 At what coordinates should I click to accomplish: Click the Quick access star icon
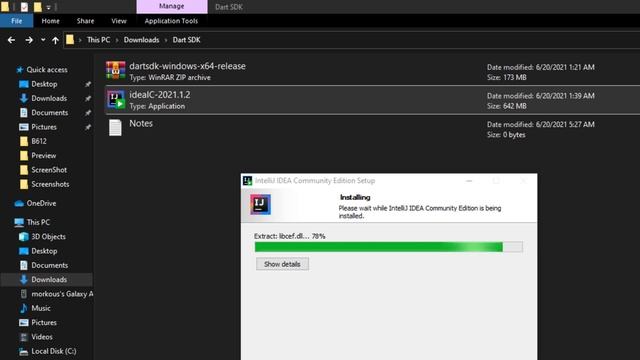tap(20, 70)
